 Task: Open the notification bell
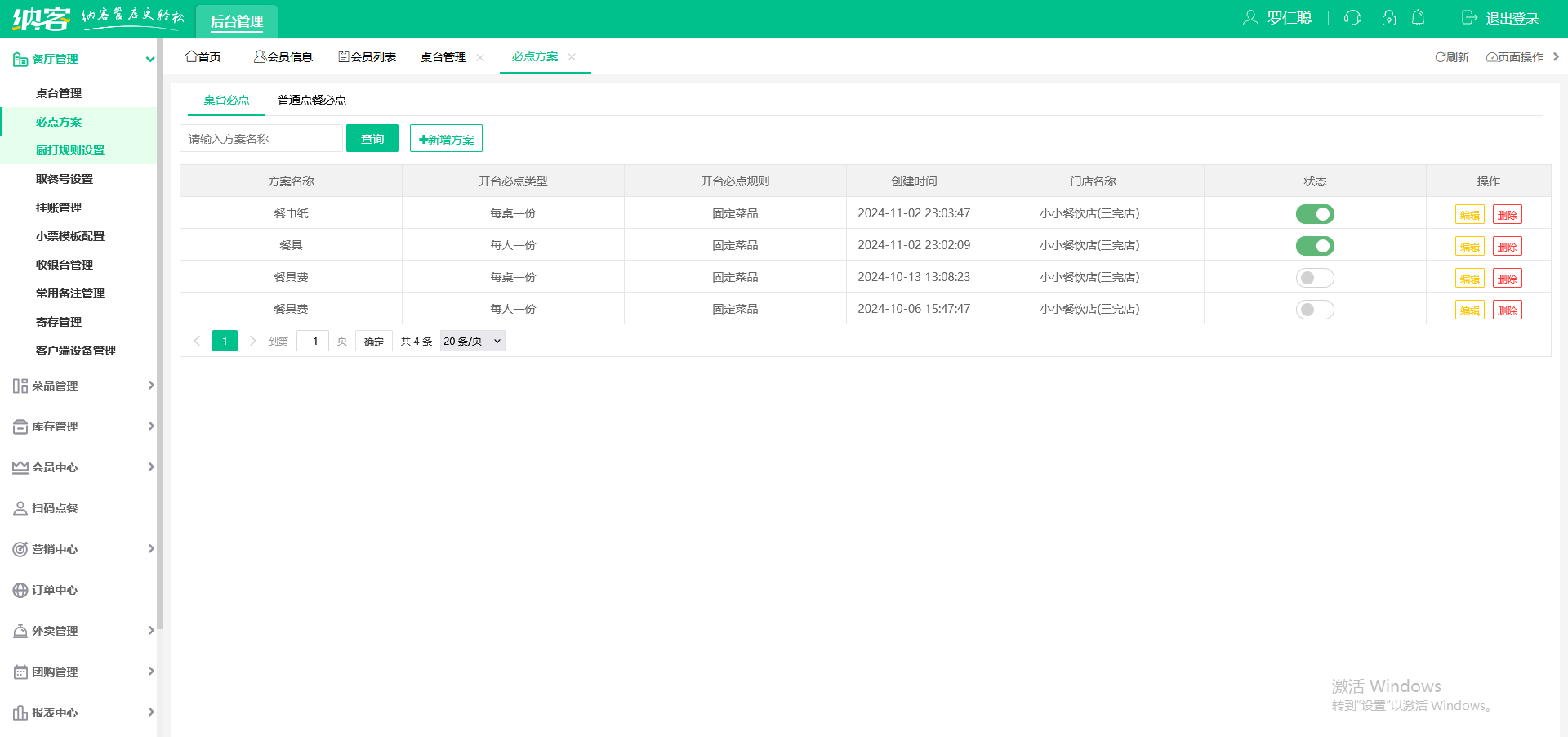click(x=1419, y=18)
